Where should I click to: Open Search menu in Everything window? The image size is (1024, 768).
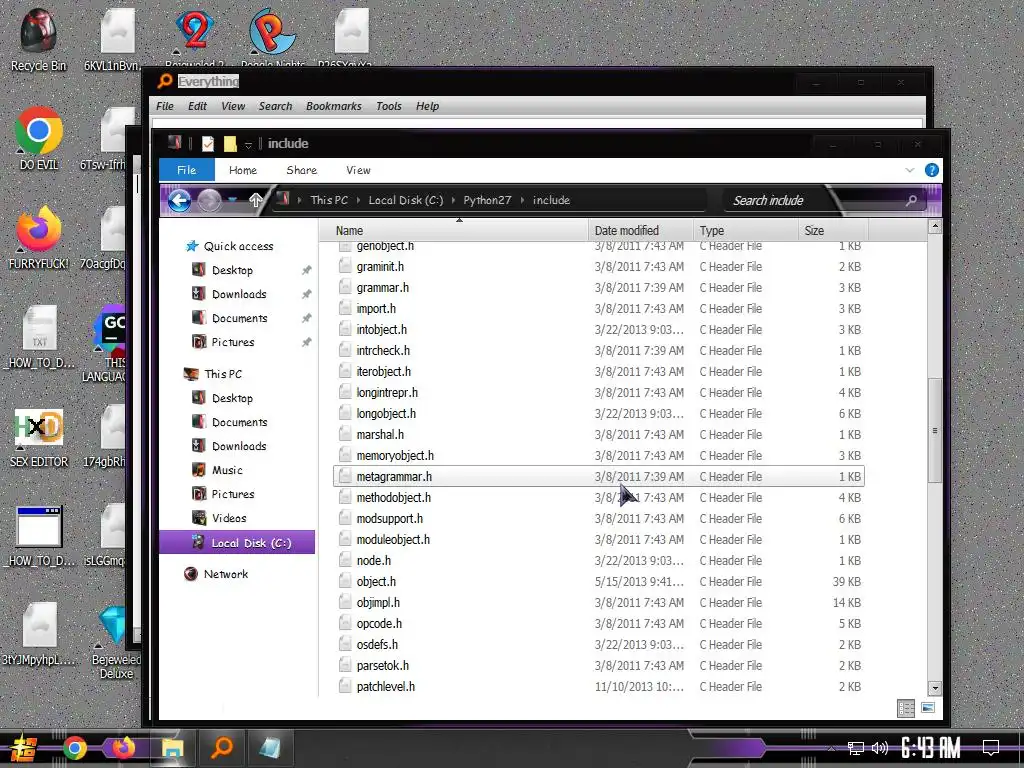276,106
